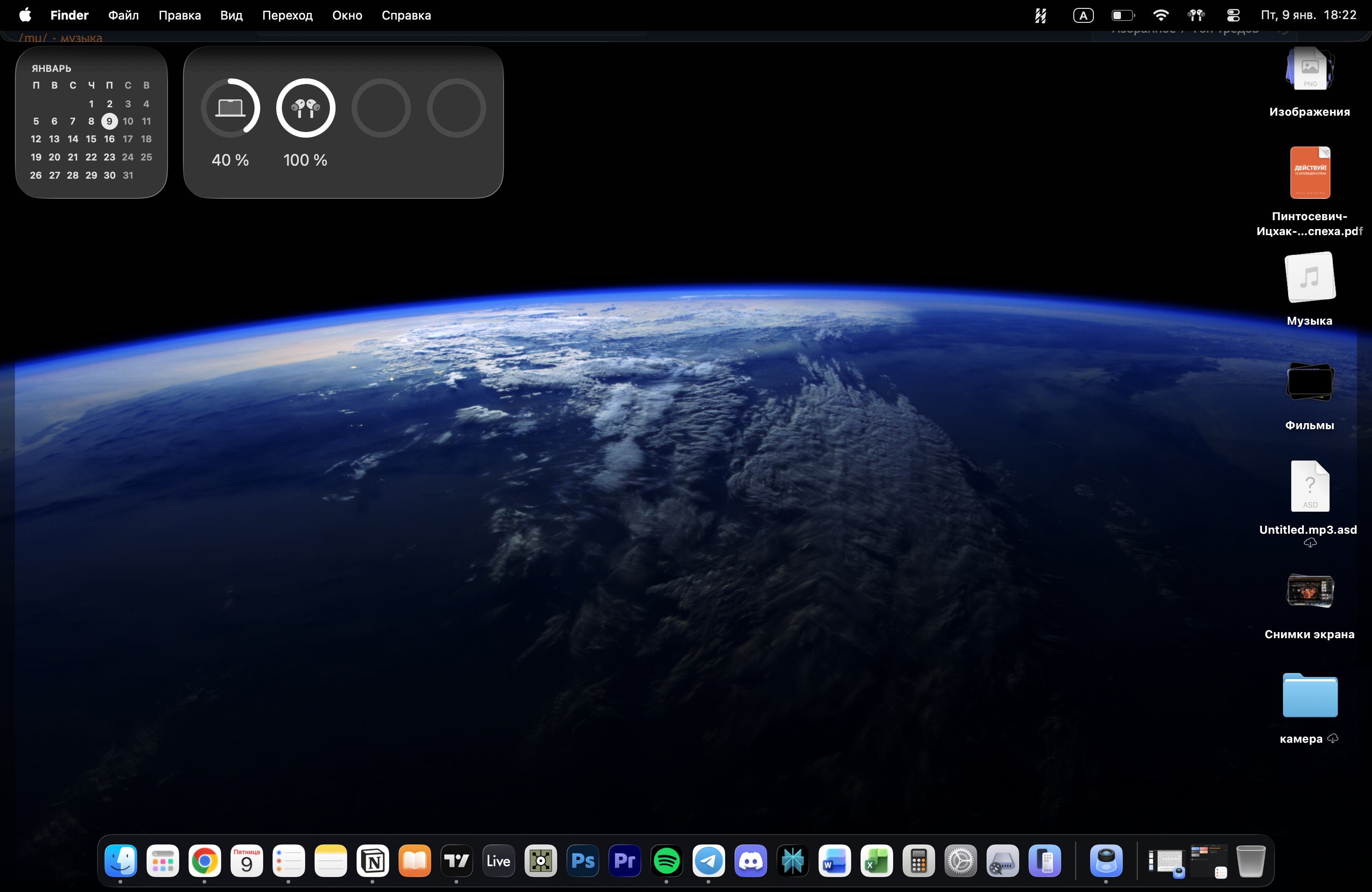
Task: Open Control Center toggles in menu bar
Action: tap(1233, 15)
